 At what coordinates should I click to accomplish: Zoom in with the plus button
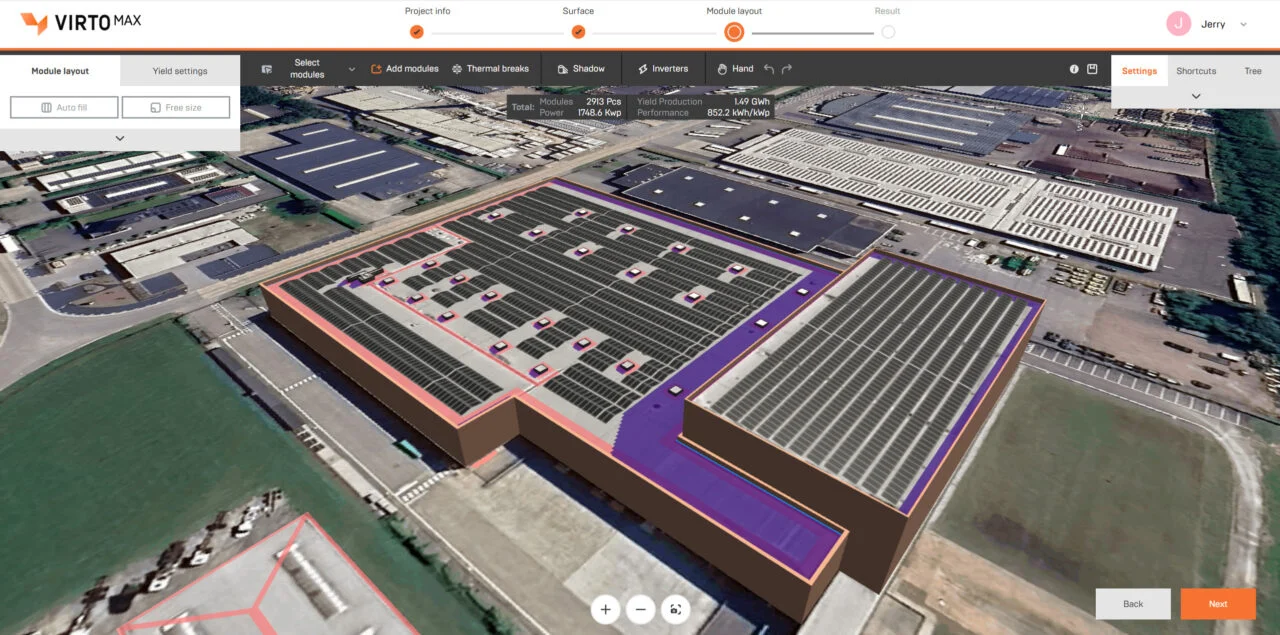click(605, 609)
